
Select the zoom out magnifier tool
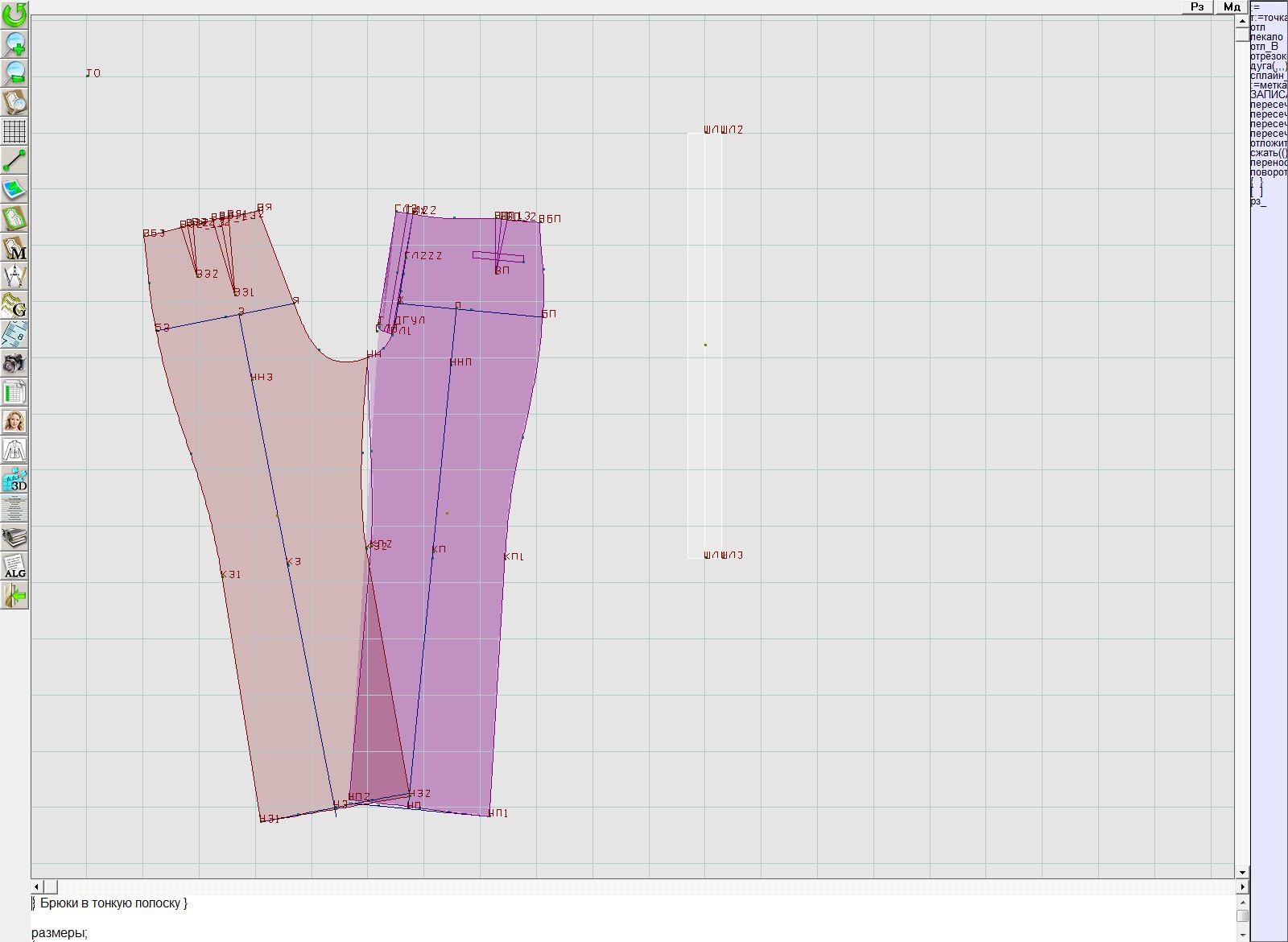click(14, 72)
